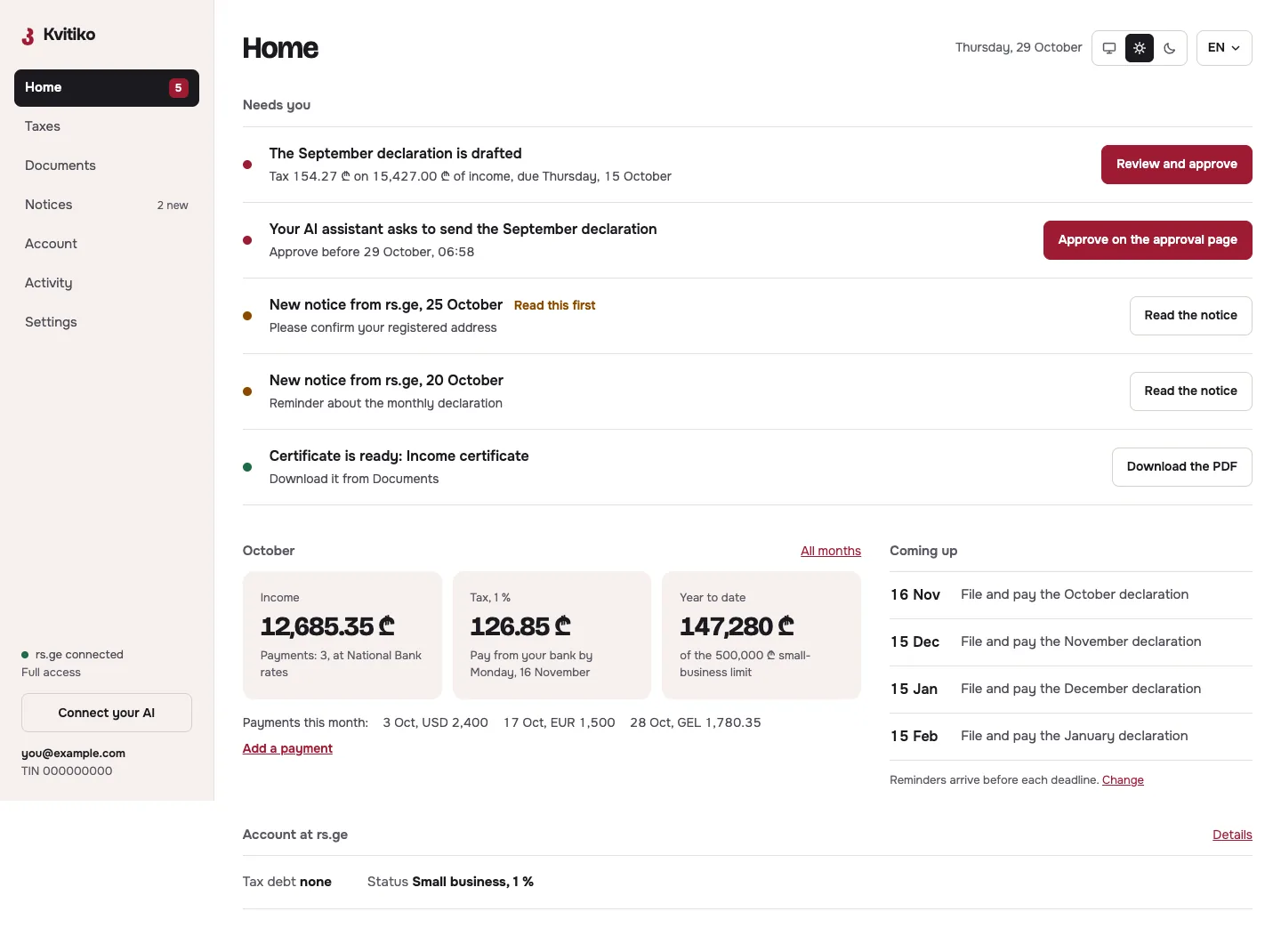Image resolution: width=1281 pixels, height=952 pixels.
Task: Click the 3 Oct, USD 2,400 payment
Action: (x=436, y=722)
